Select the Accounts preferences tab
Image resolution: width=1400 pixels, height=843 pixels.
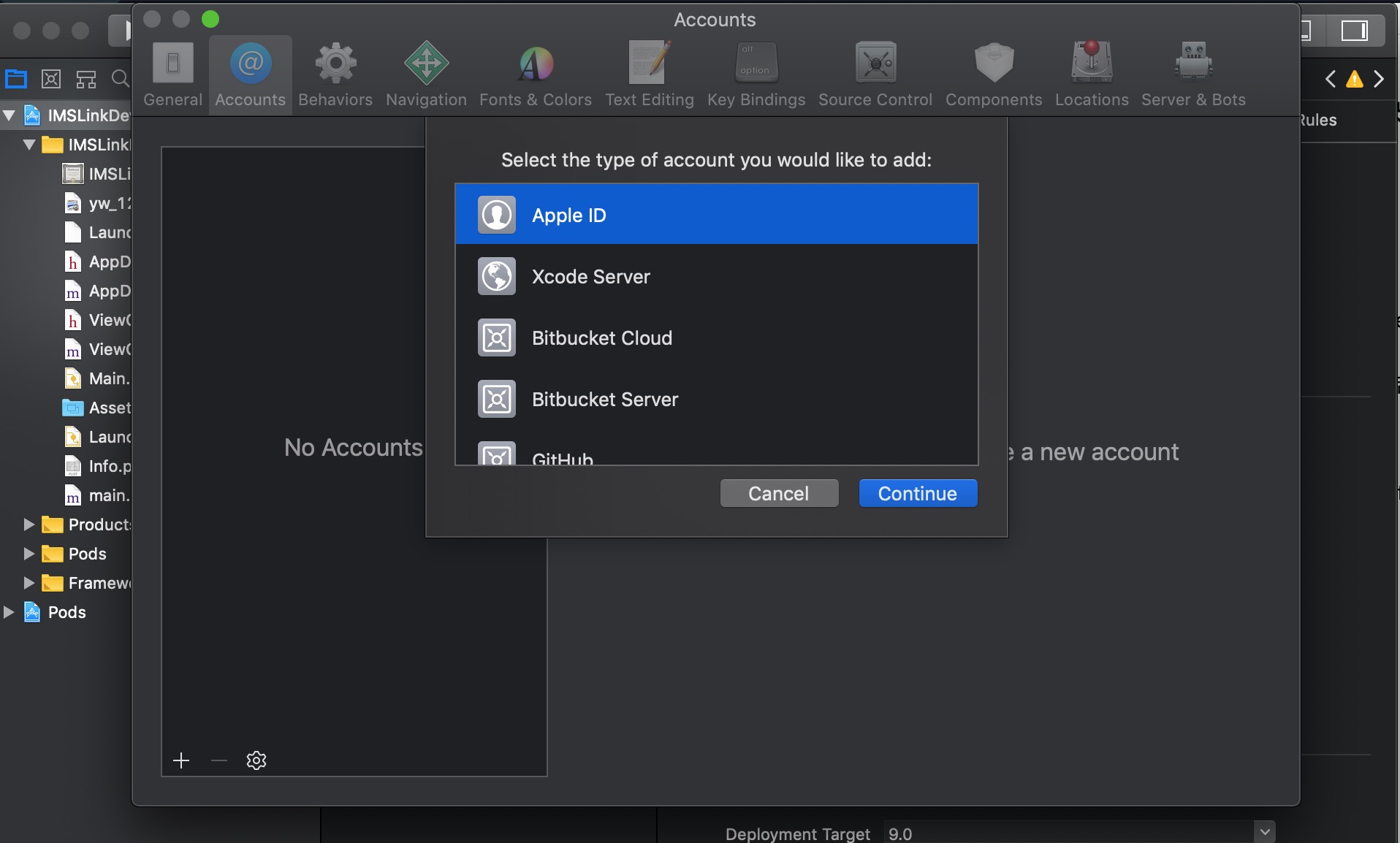[251, 75]
